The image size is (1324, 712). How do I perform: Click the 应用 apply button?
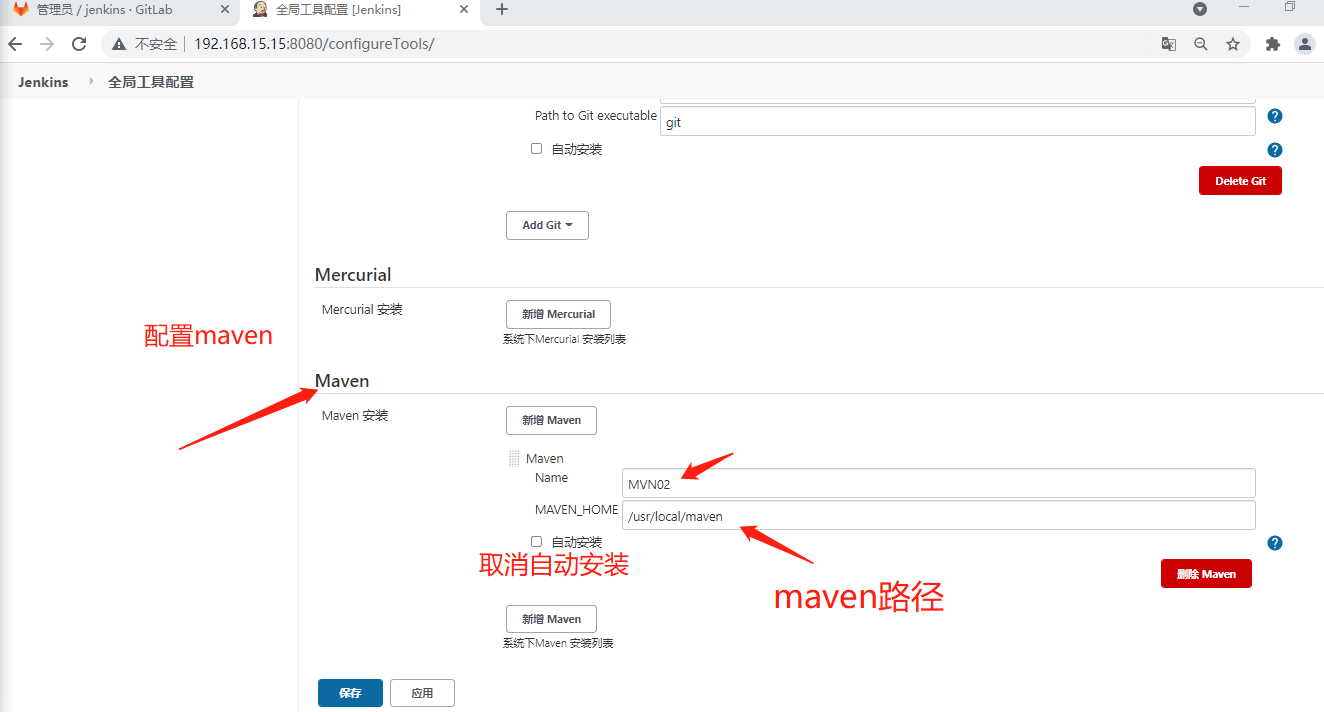(x=422, y=693)
